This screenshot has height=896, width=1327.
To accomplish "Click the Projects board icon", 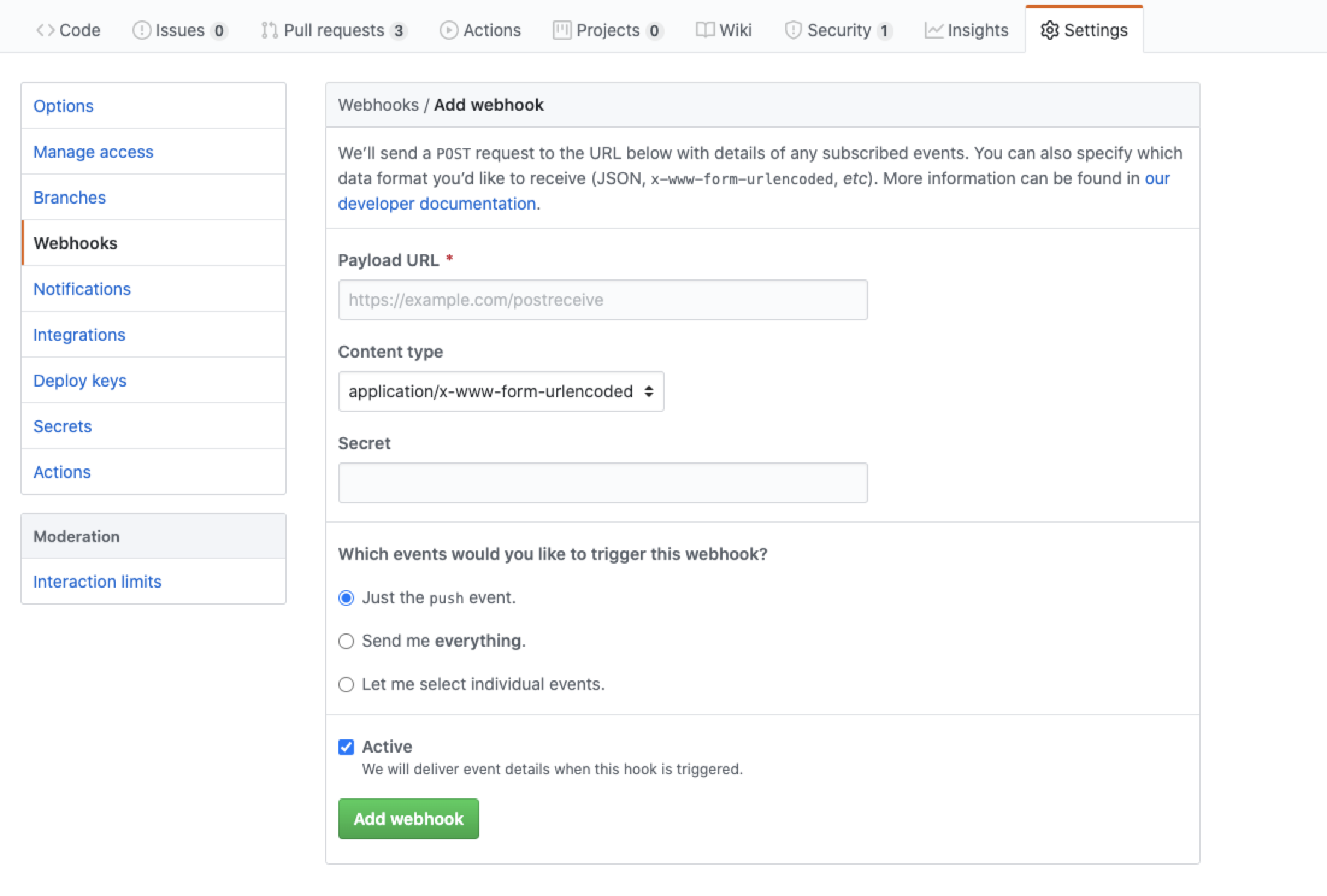I will tap(562, 30).
